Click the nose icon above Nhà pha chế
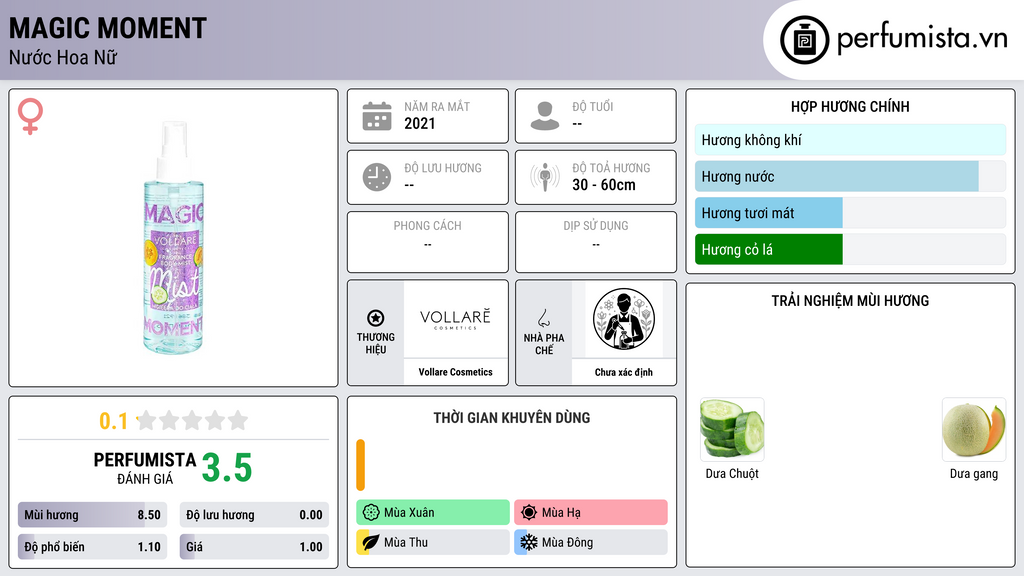Screen dimensions: 1024x576 click(543, 318)
